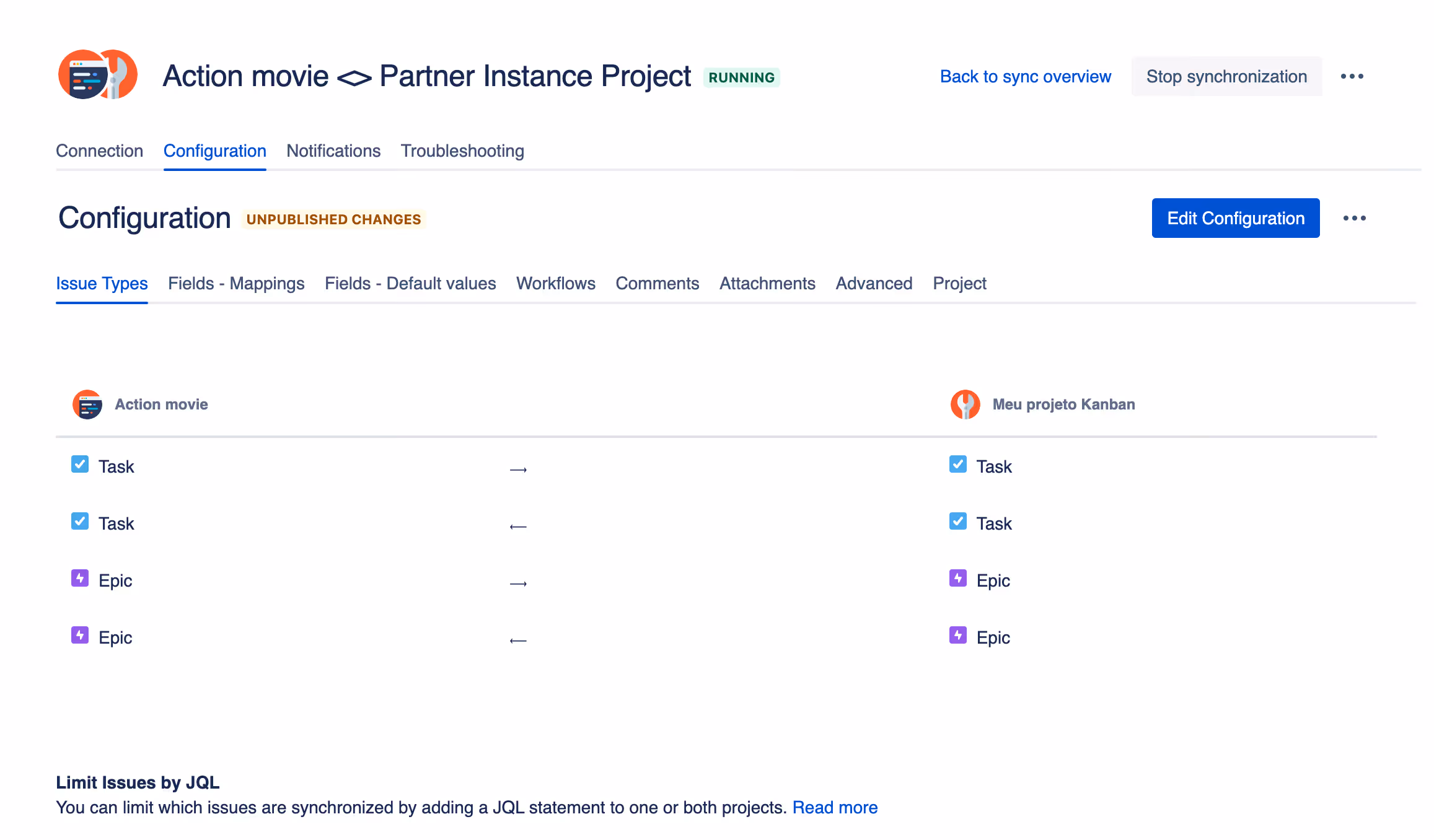Click the right arrow in first Epic row
Screen dimensions: 1434x840
pos(518,584)
